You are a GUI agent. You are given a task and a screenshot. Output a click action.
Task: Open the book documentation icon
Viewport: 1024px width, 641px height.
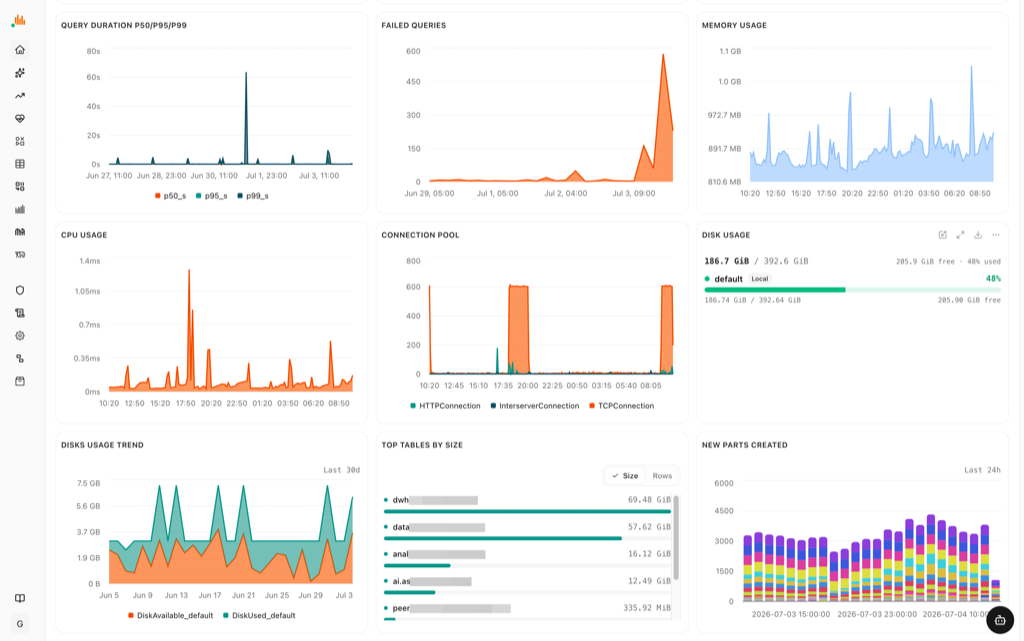(20, 598)
